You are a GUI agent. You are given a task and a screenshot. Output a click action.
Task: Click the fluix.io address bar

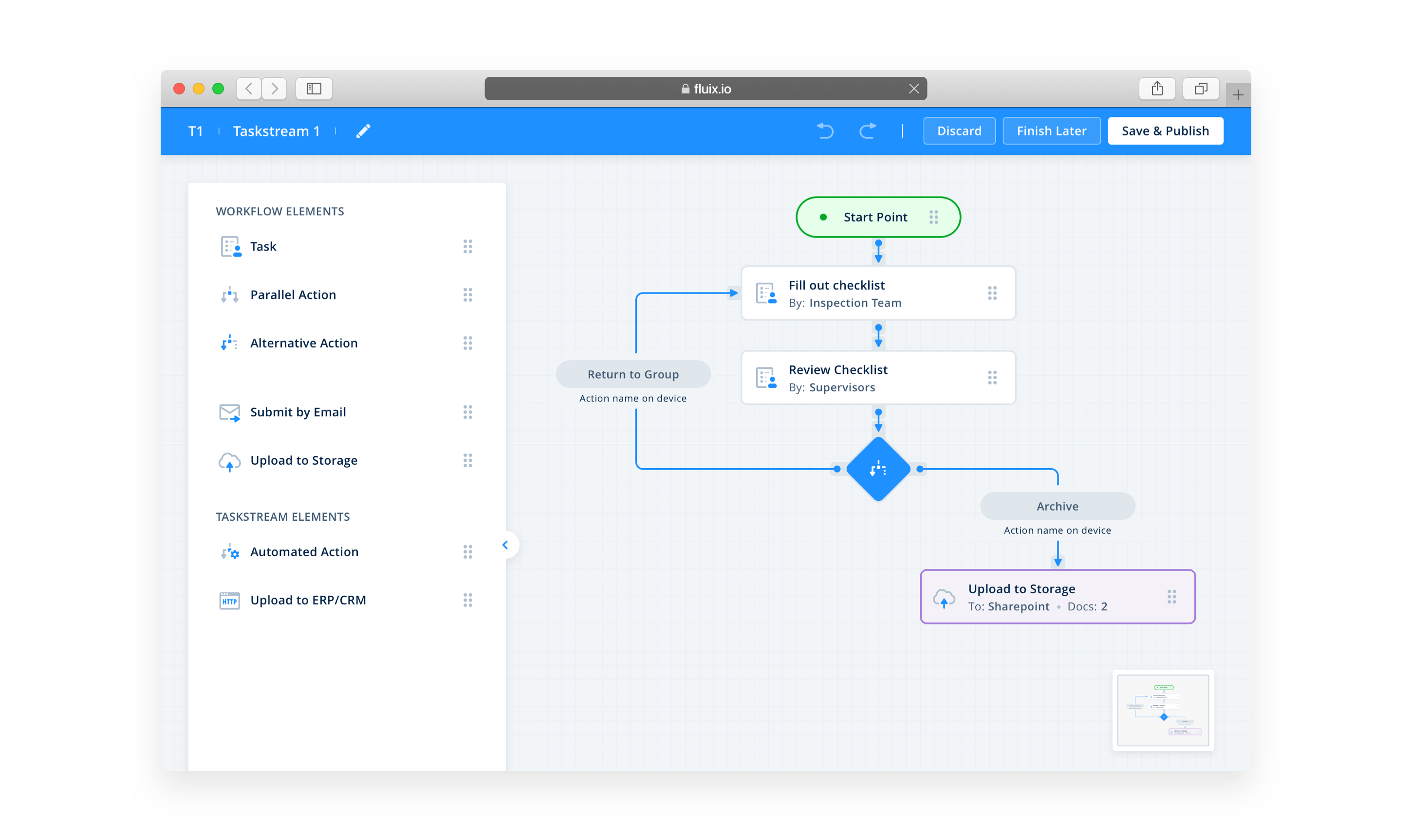tap(705, 89)
